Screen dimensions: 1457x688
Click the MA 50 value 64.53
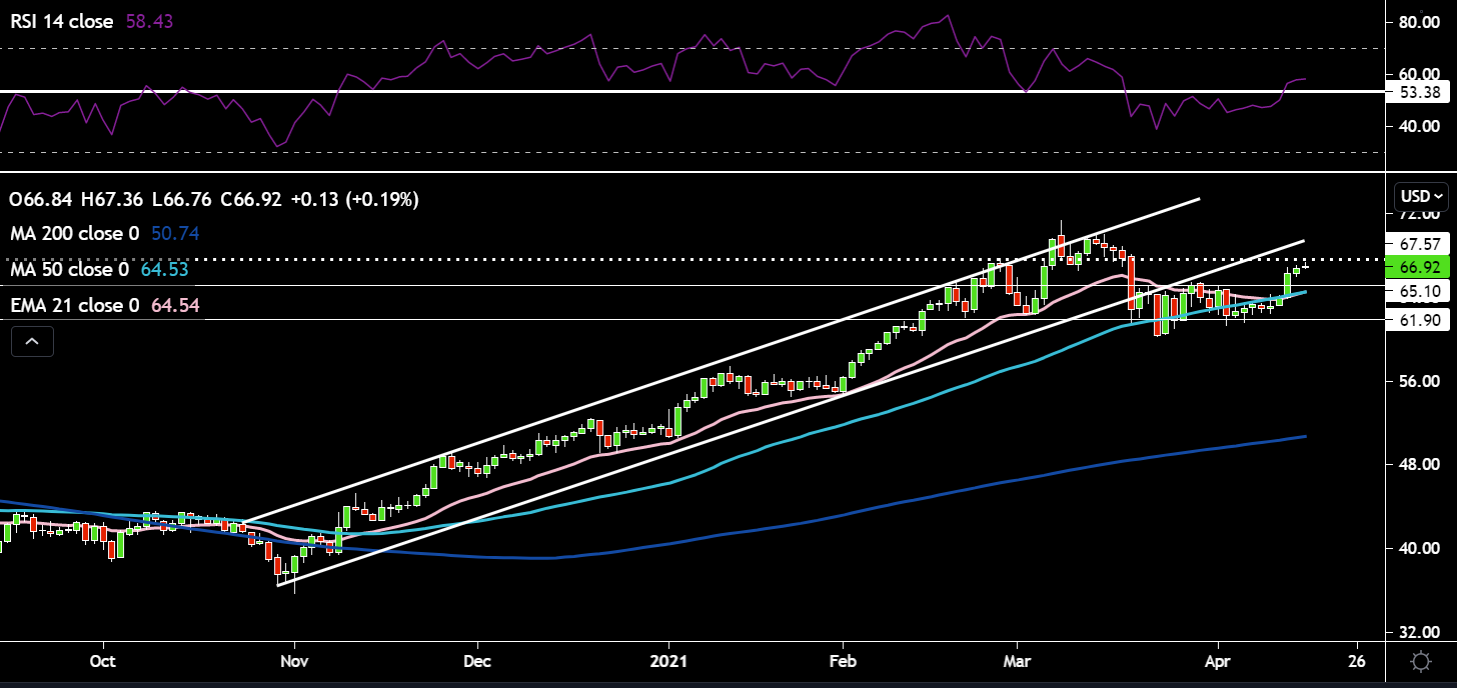point(164,270)
